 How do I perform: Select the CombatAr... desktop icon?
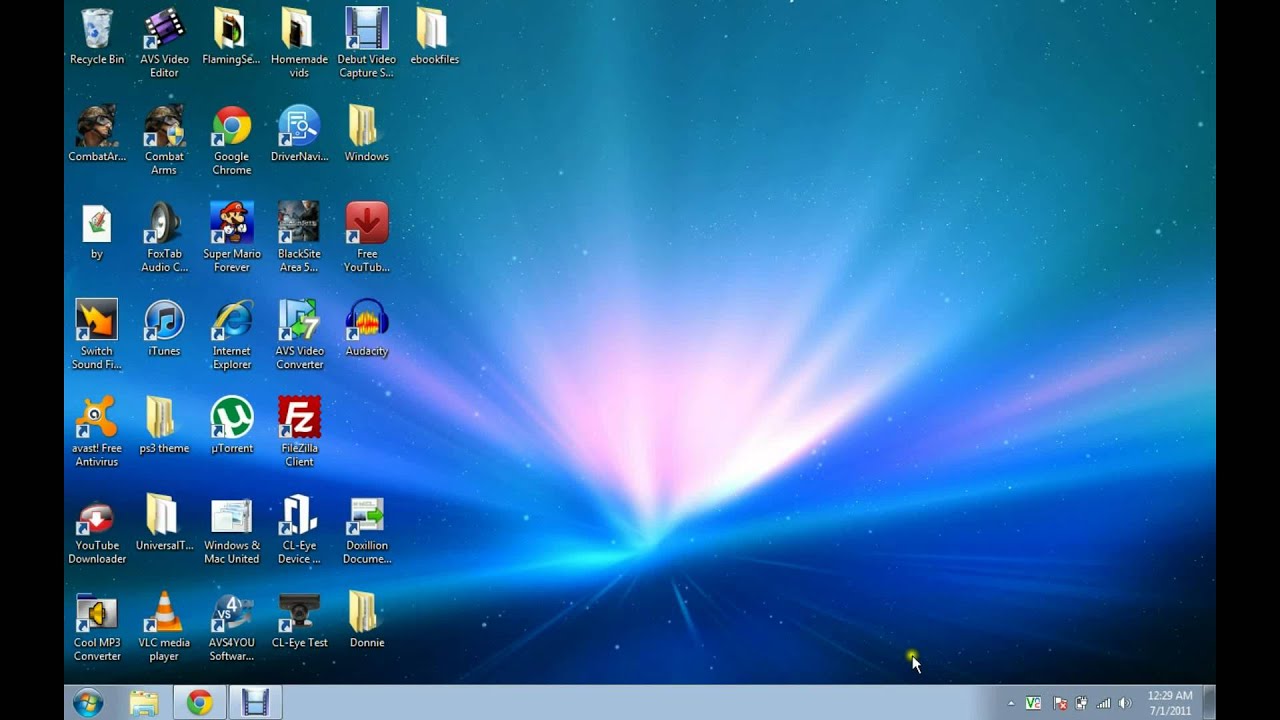coord(97,134)
